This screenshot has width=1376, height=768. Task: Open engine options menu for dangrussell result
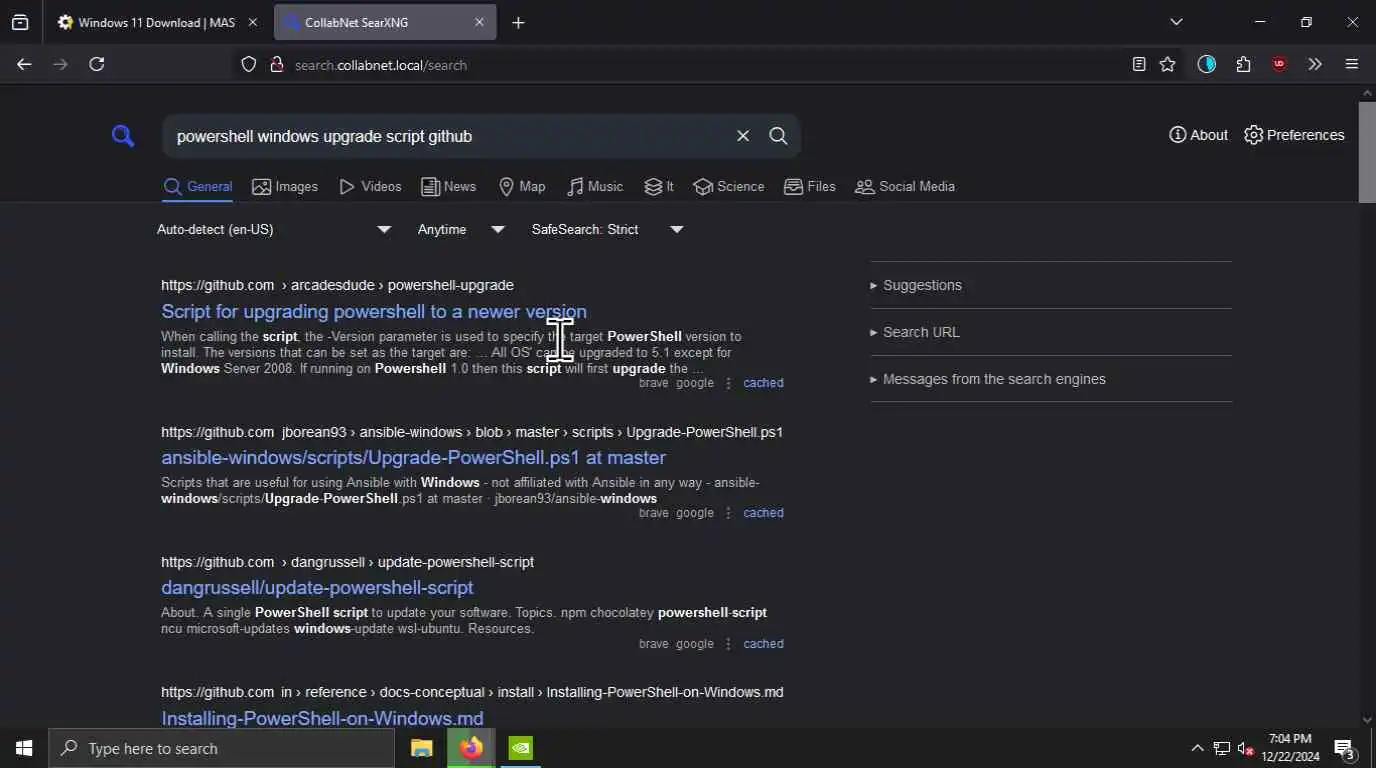pyautogui.click(x=728, y=644)
